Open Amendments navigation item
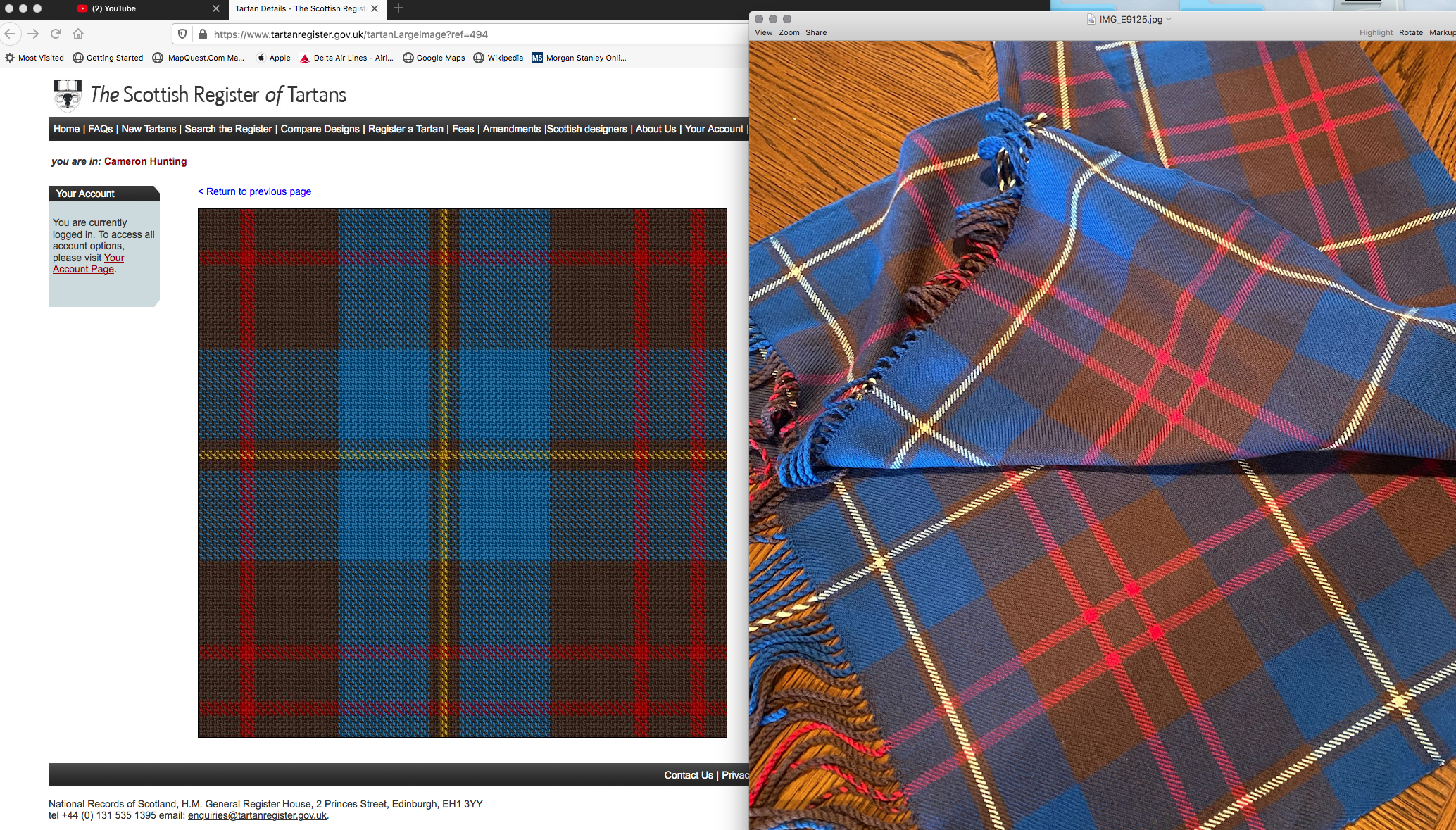The image size is (1456, 830). [x=512, y=129]
